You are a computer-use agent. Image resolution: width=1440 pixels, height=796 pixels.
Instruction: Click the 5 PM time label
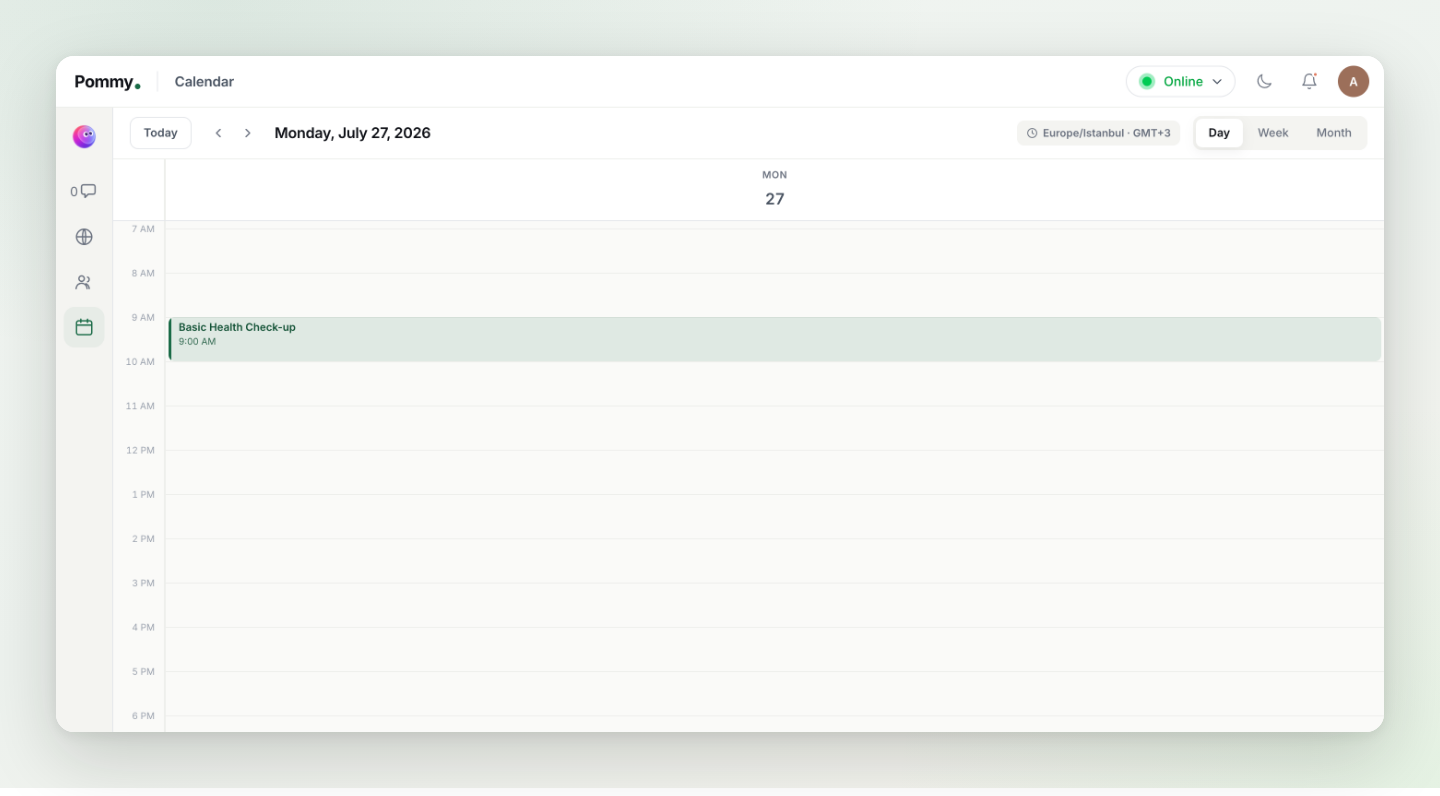pos(144,671)
